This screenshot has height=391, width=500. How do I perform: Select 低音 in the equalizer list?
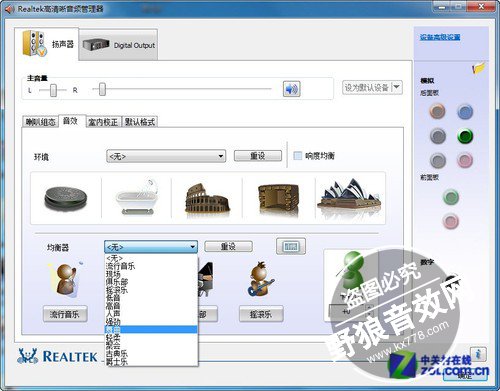pos(151,298)
